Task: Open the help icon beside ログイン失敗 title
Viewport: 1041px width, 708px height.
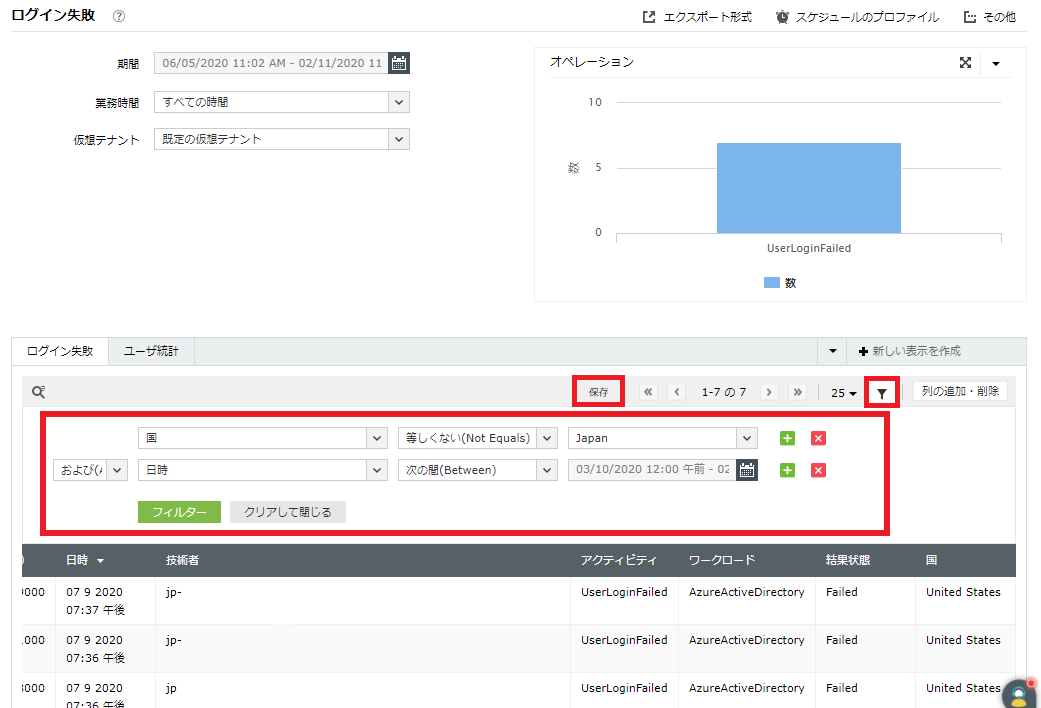Action: [x=119, y=16]
